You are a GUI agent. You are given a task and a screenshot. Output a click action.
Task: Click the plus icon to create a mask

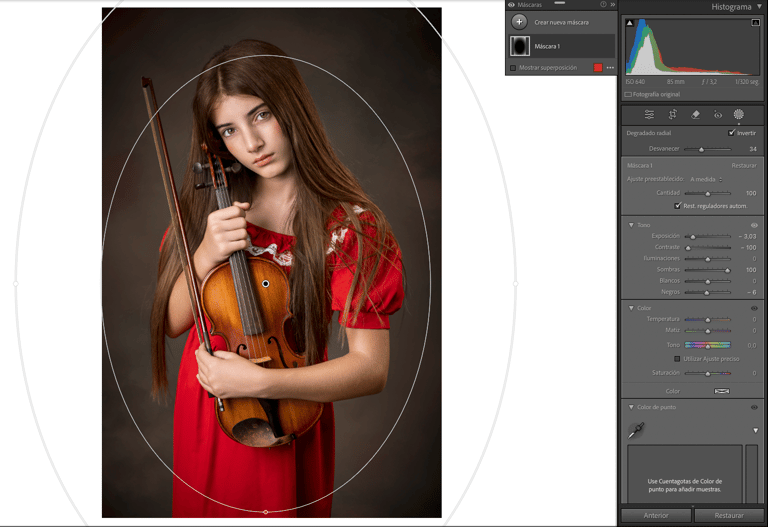[519, 22]
